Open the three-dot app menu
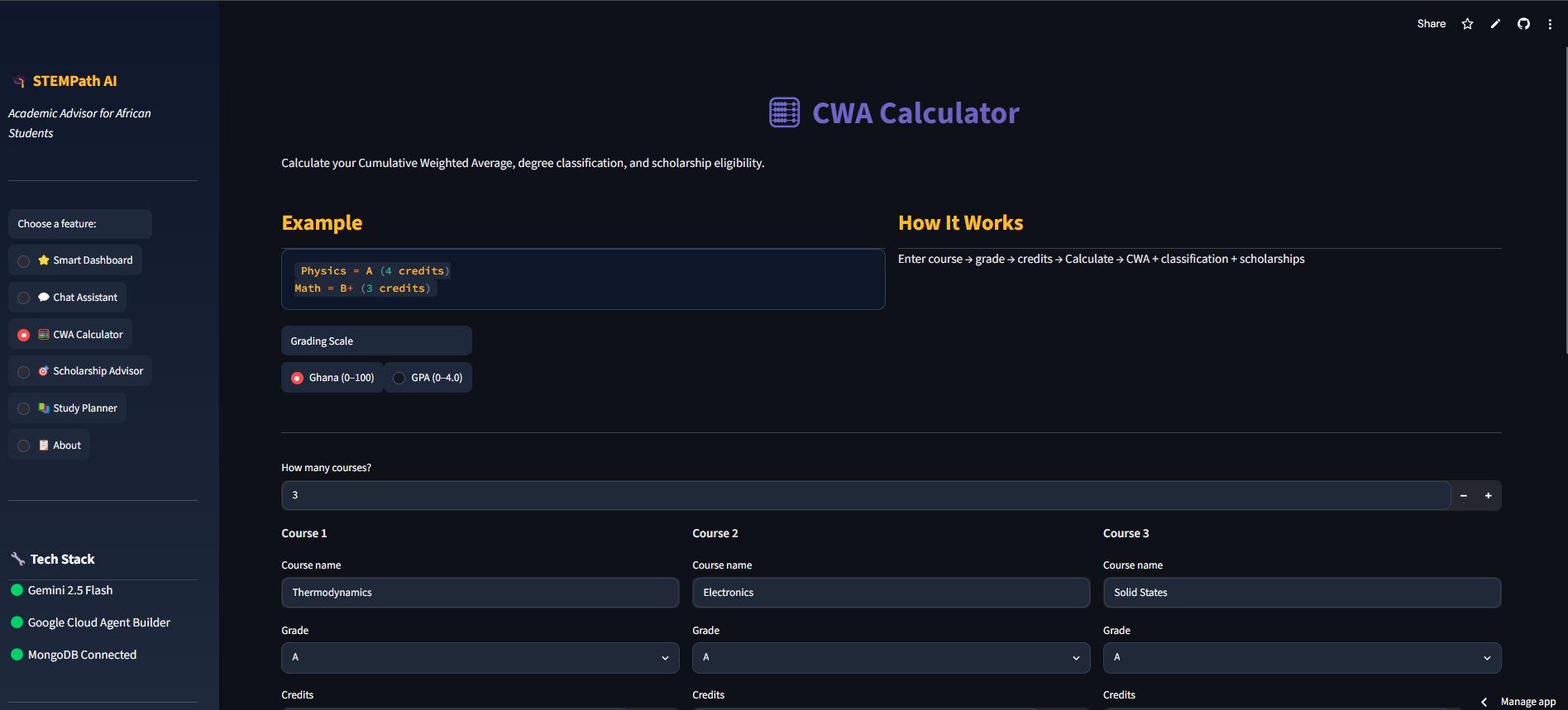Viewport: 1568px width, 710px height. [x=1550, y=24]
